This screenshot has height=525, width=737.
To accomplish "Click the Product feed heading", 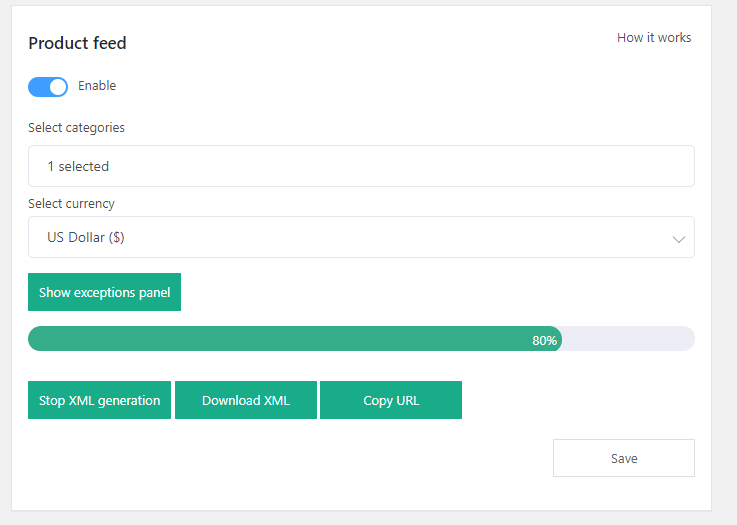I will [77, 43].
